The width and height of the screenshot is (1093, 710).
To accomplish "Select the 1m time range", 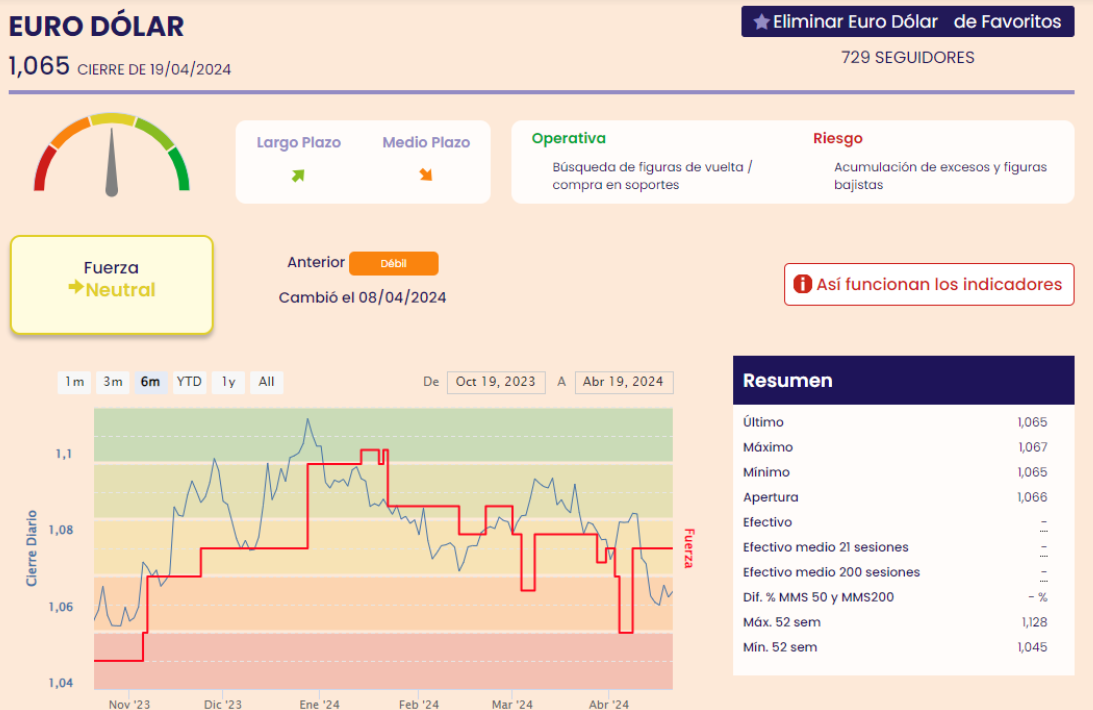I will point(74,382).
